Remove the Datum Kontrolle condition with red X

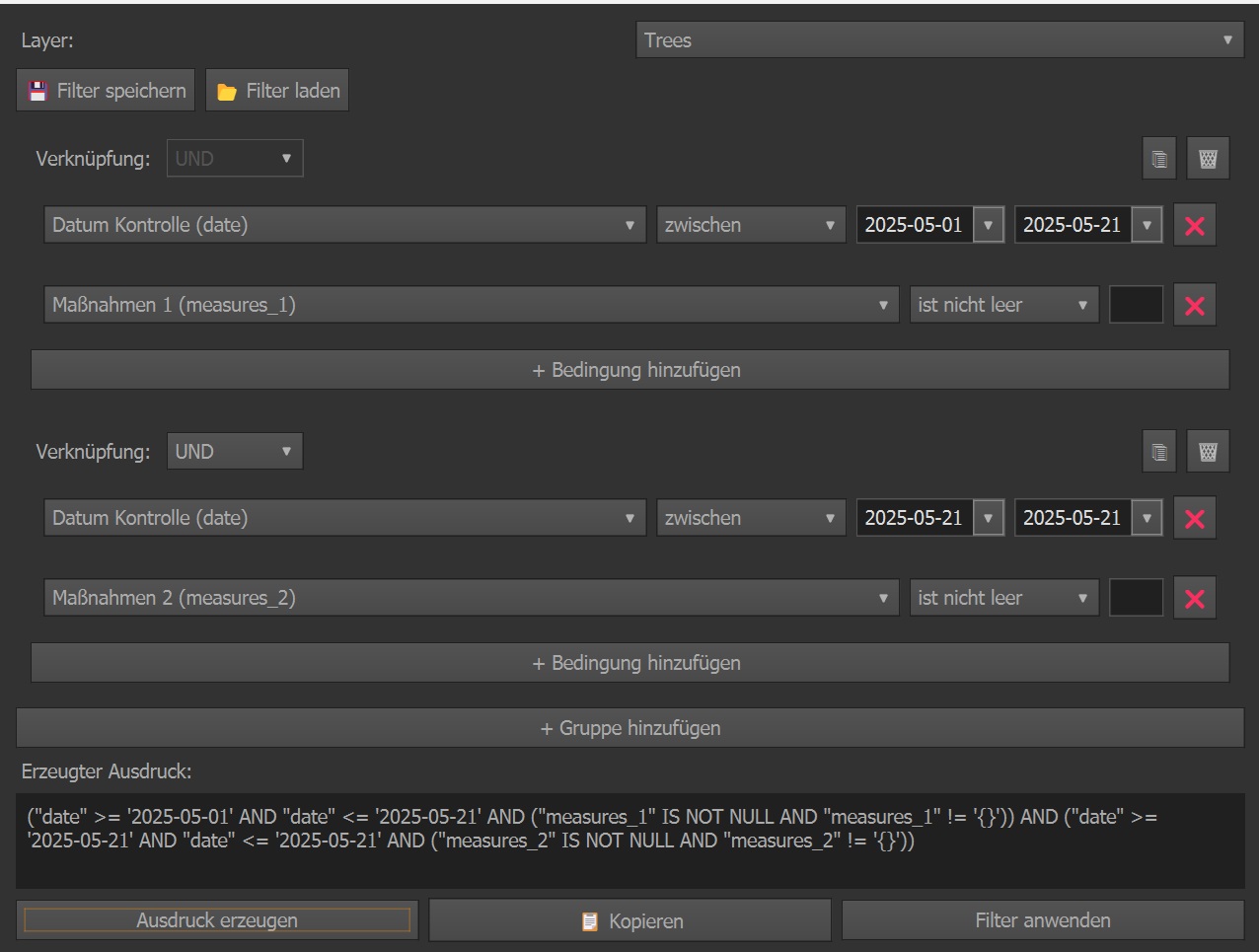[x=1194, y=224]
